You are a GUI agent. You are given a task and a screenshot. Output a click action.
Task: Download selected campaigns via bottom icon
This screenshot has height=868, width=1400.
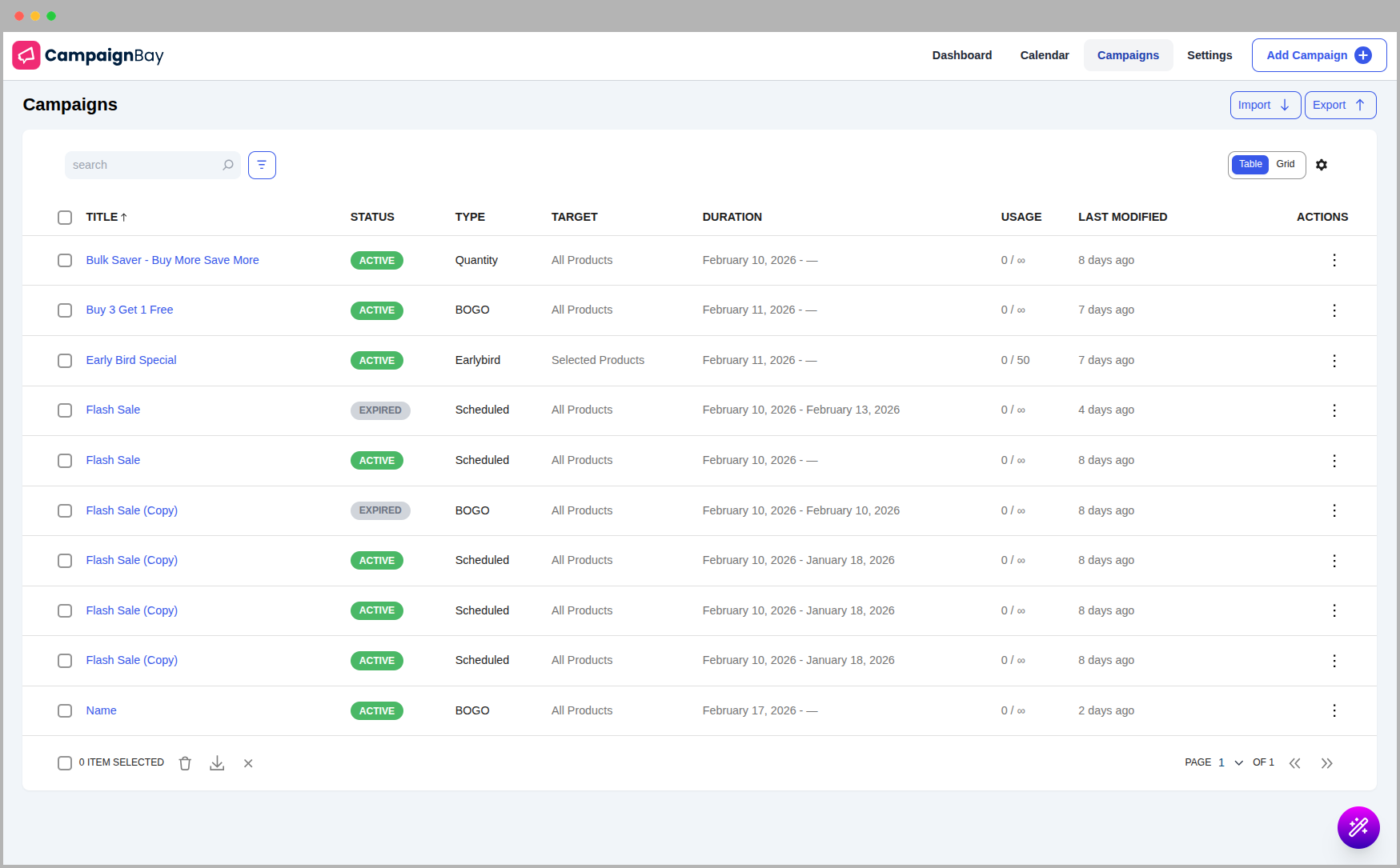click(217, 763)
